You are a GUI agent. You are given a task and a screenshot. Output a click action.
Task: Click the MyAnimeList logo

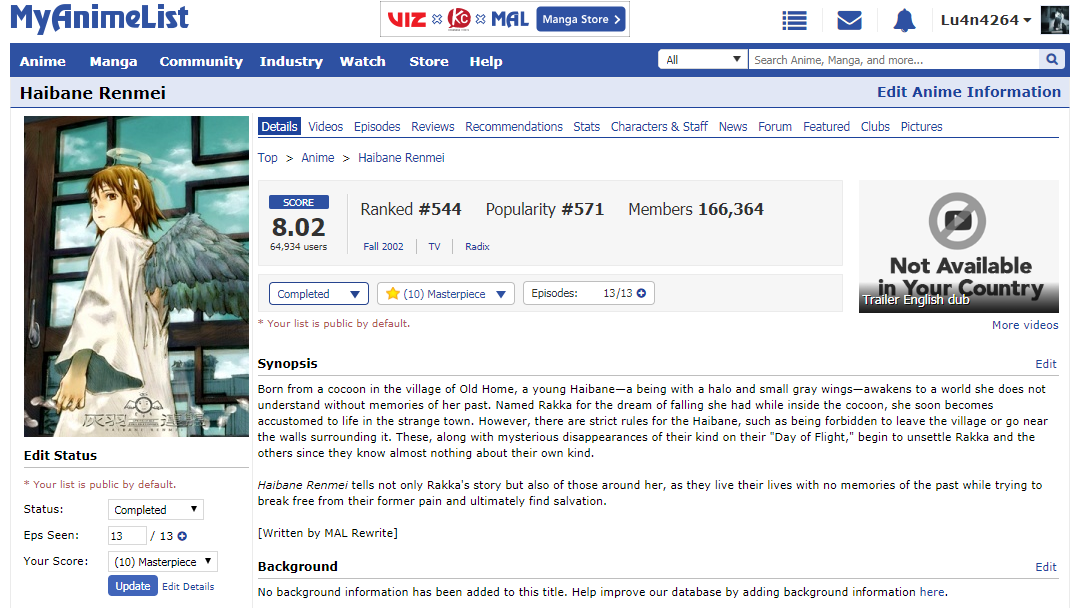99,18
